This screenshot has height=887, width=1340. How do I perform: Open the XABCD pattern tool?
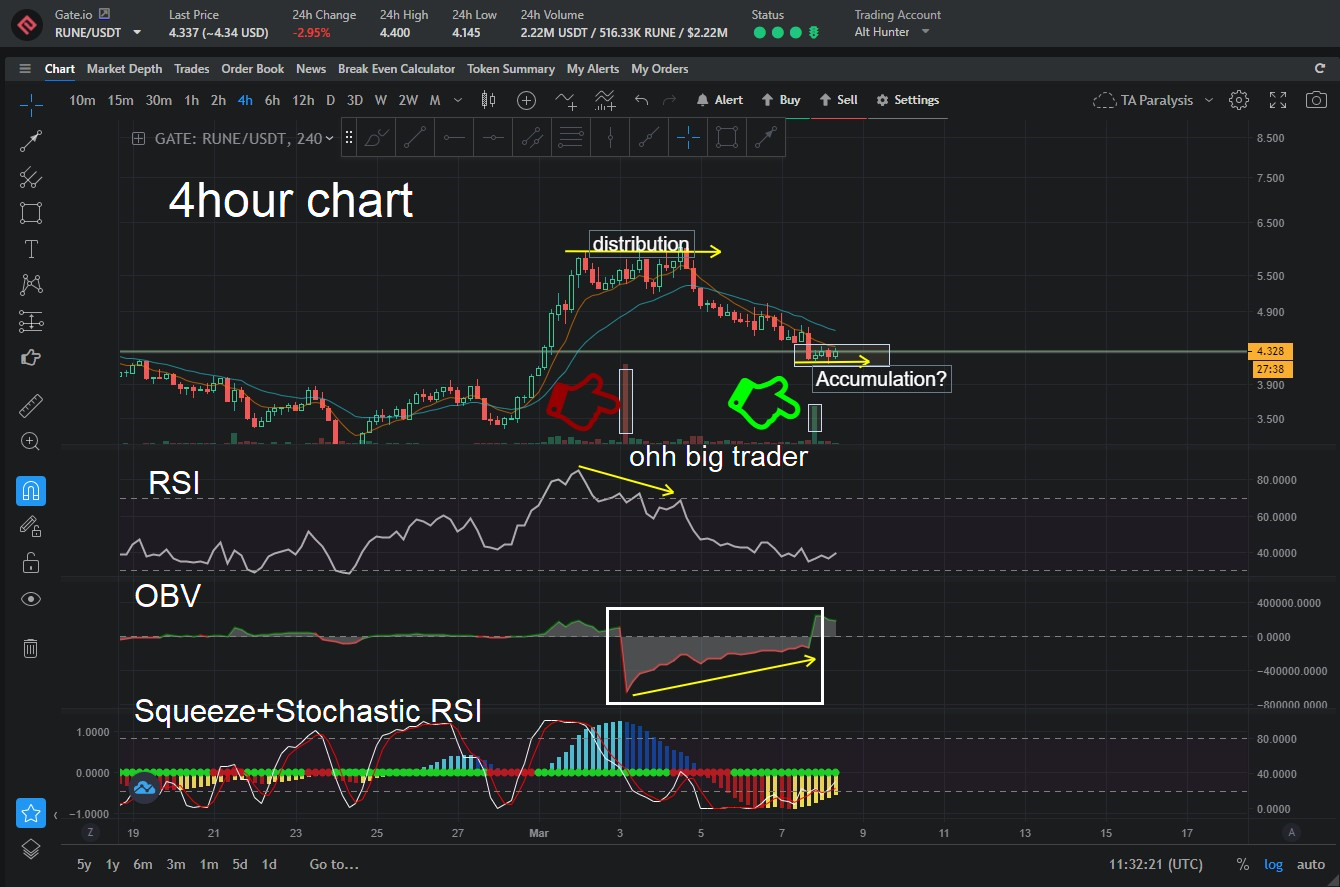pos(30,283)
